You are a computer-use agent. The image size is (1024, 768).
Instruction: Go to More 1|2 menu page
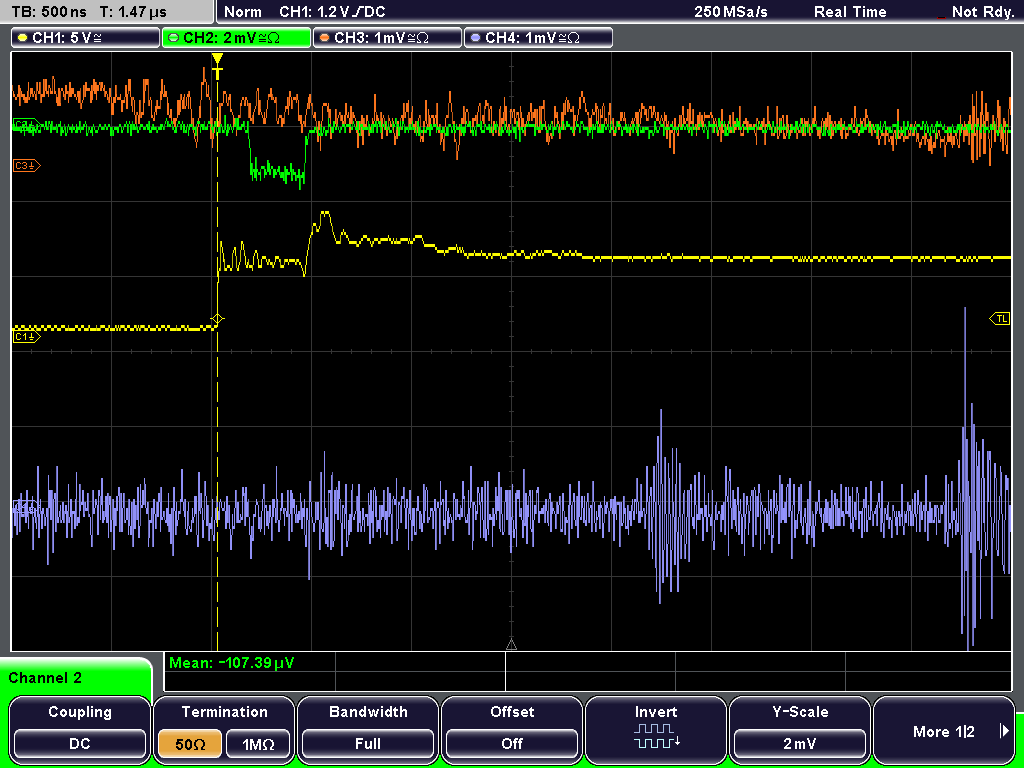(x=943, y=731)
